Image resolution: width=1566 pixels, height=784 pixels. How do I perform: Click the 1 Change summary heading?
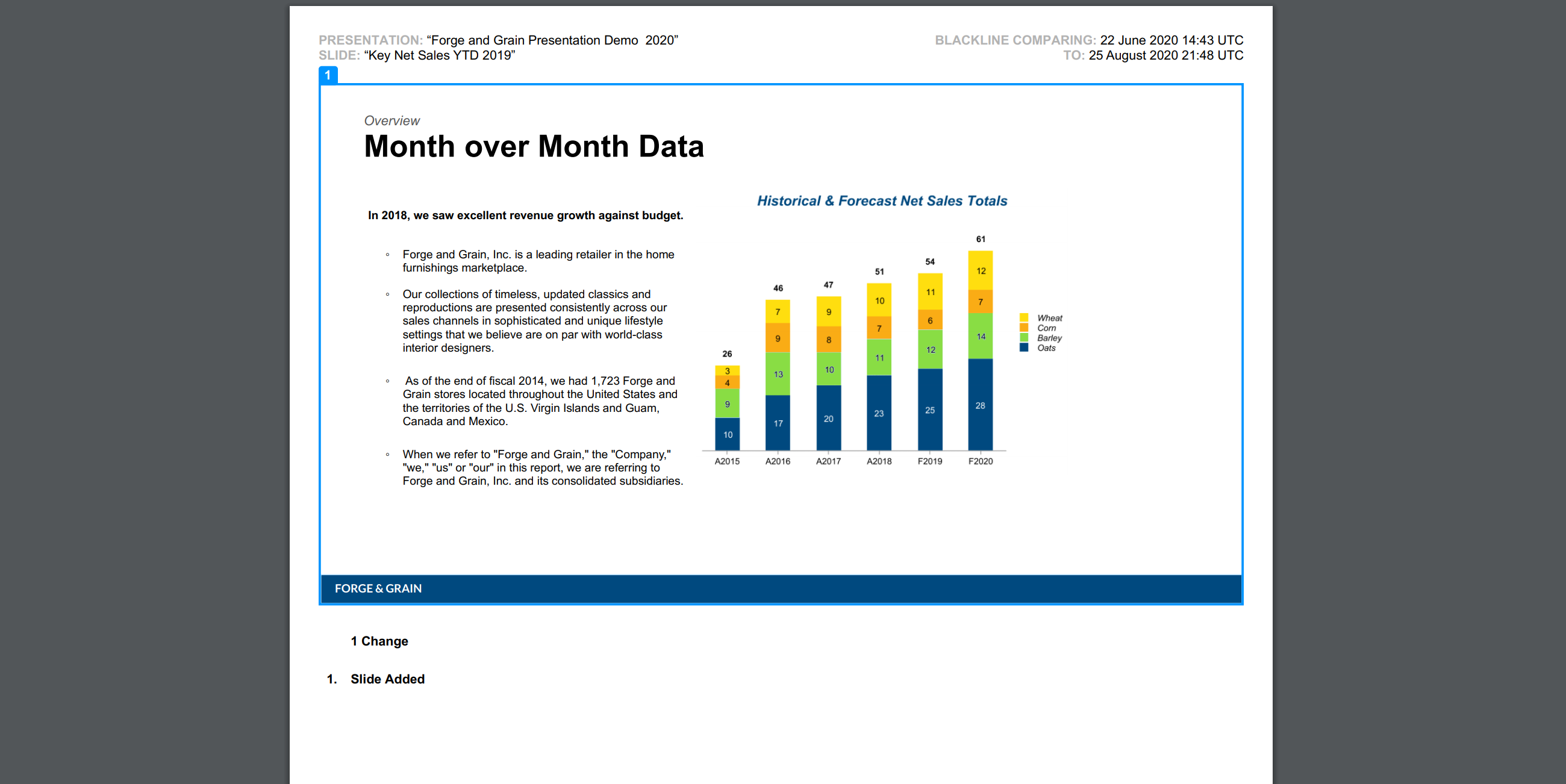tap(379, 641)
